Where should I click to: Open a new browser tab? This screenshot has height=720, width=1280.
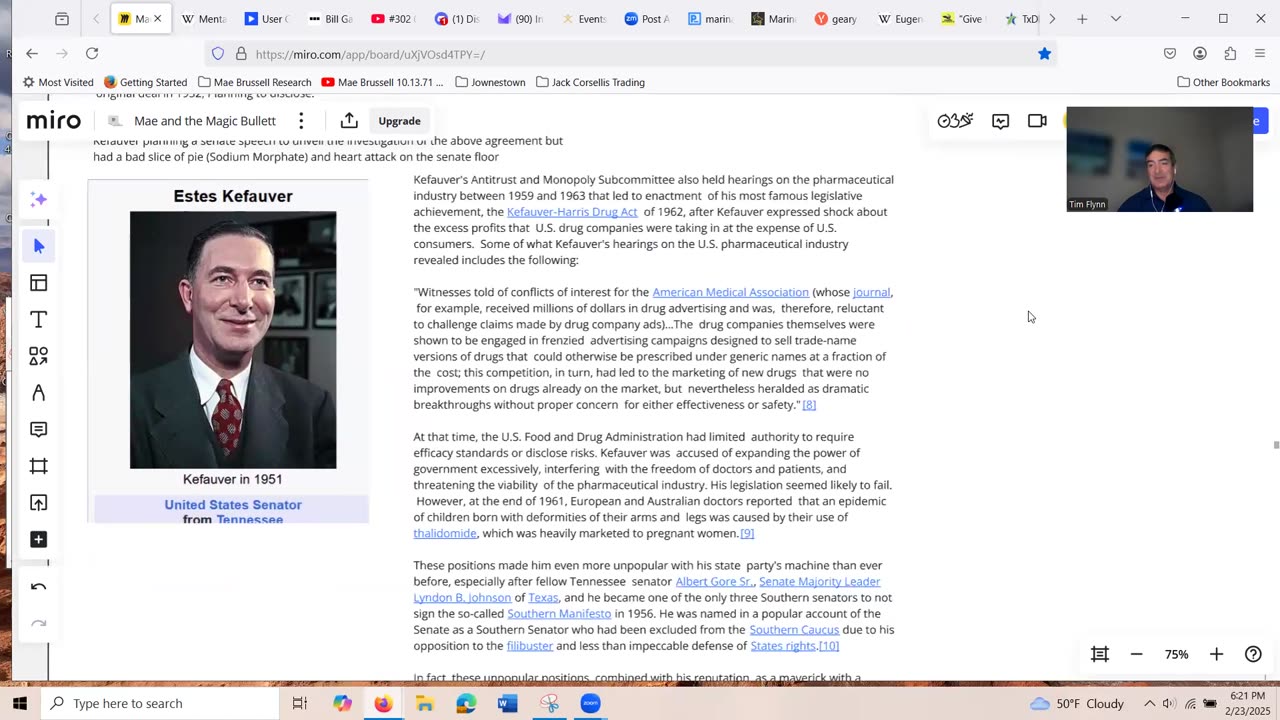pos(1082,19)
